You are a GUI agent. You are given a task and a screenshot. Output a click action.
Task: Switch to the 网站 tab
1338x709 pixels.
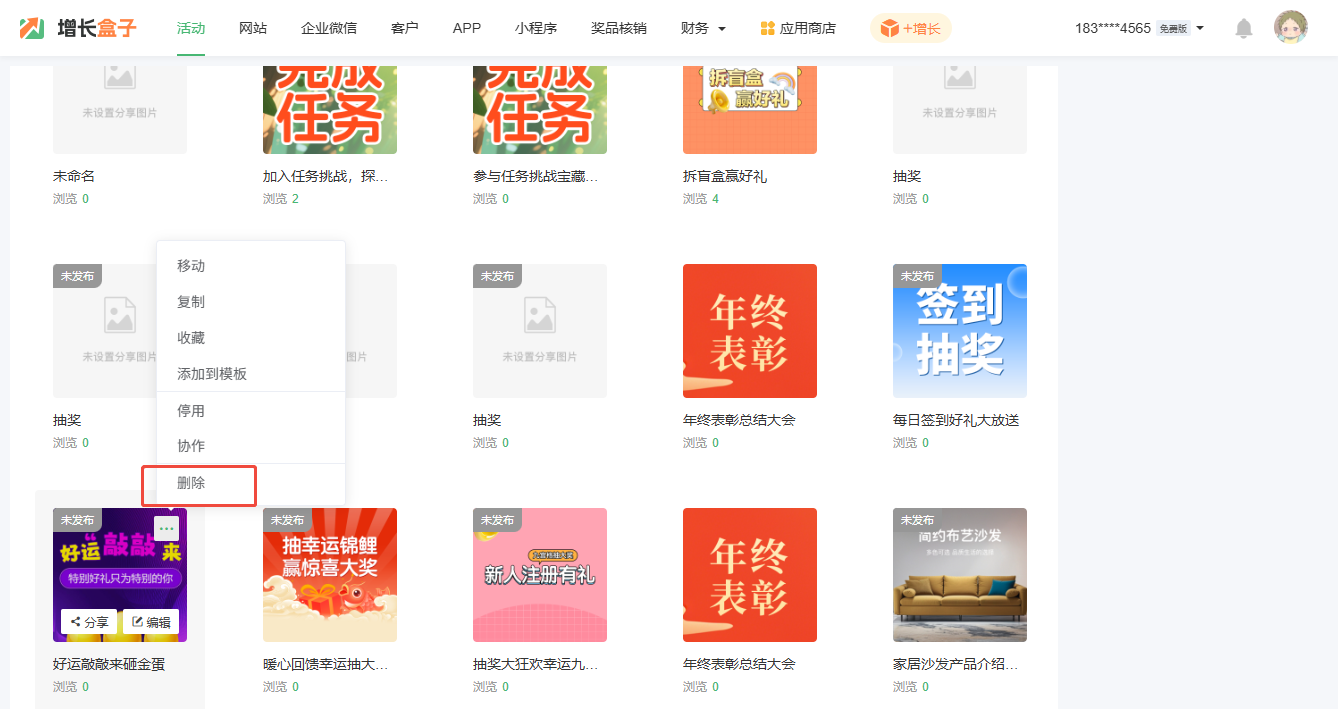point(253,28)
